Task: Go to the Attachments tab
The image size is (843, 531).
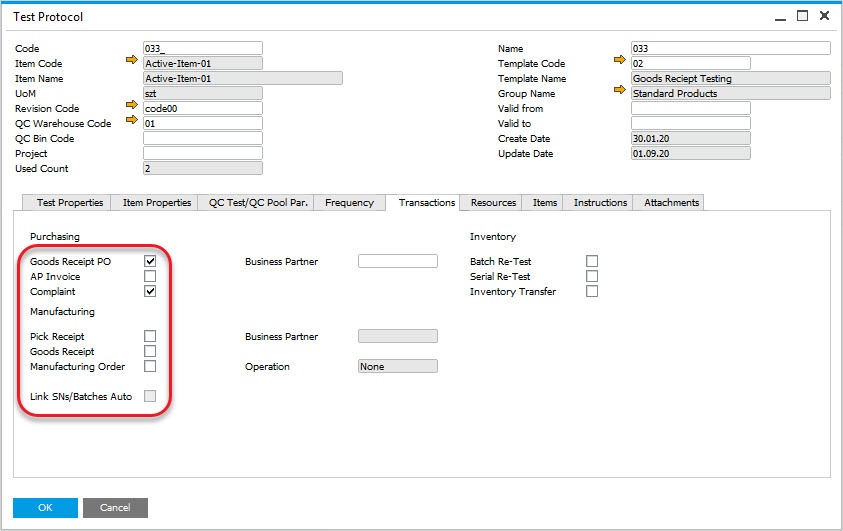Action: pos(672,203)
